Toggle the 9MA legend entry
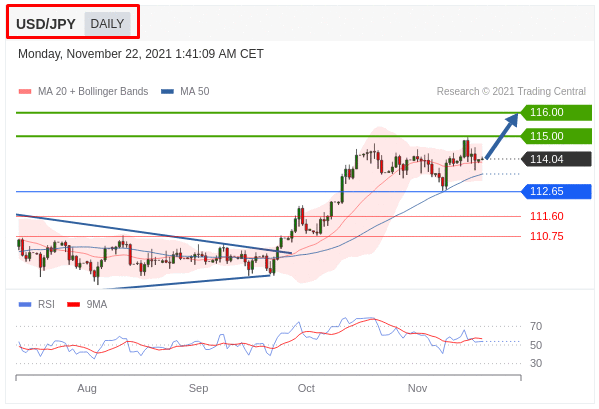Viewport: 599px width, 409px height. click(x=87, y=304)
